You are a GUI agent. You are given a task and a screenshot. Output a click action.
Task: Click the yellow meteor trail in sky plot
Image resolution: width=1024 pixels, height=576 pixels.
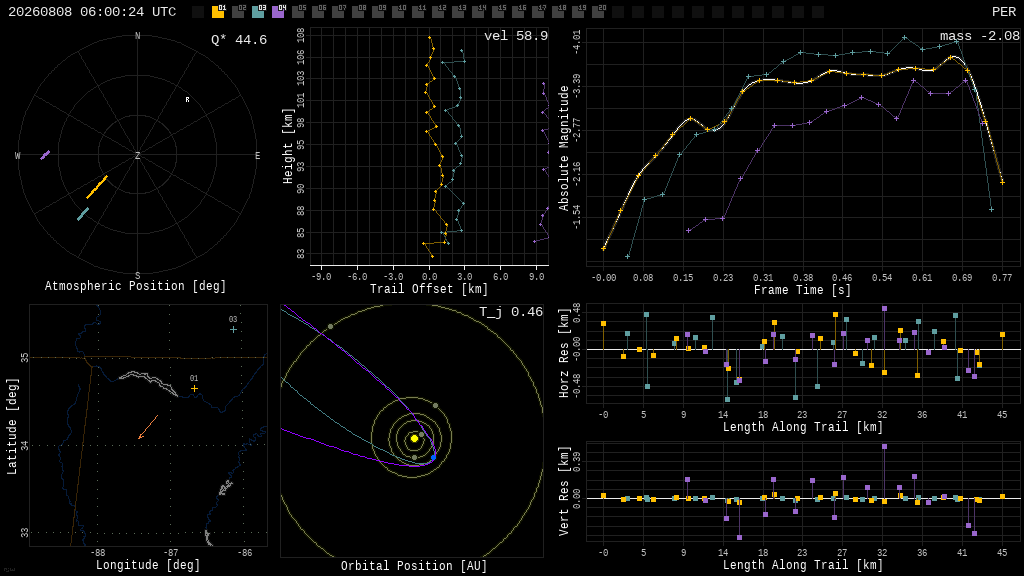pyautogui.click(x=97, y=187)
